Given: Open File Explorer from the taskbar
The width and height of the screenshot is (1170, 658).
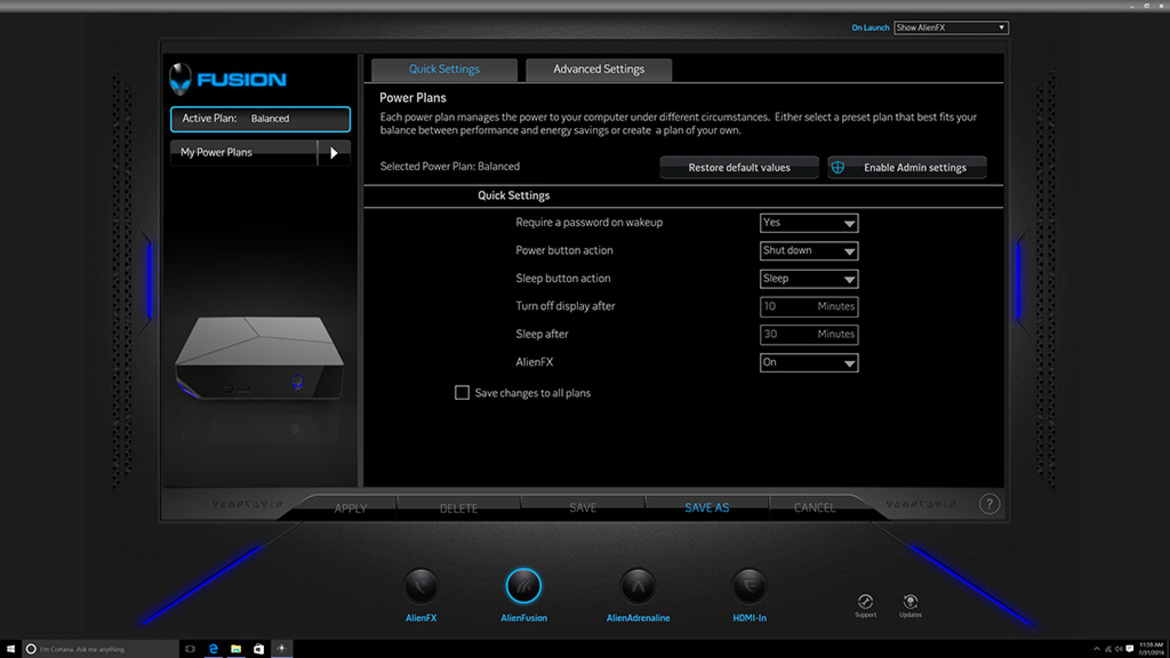Looking at the screenshot, I should click(x=236, y=649).
